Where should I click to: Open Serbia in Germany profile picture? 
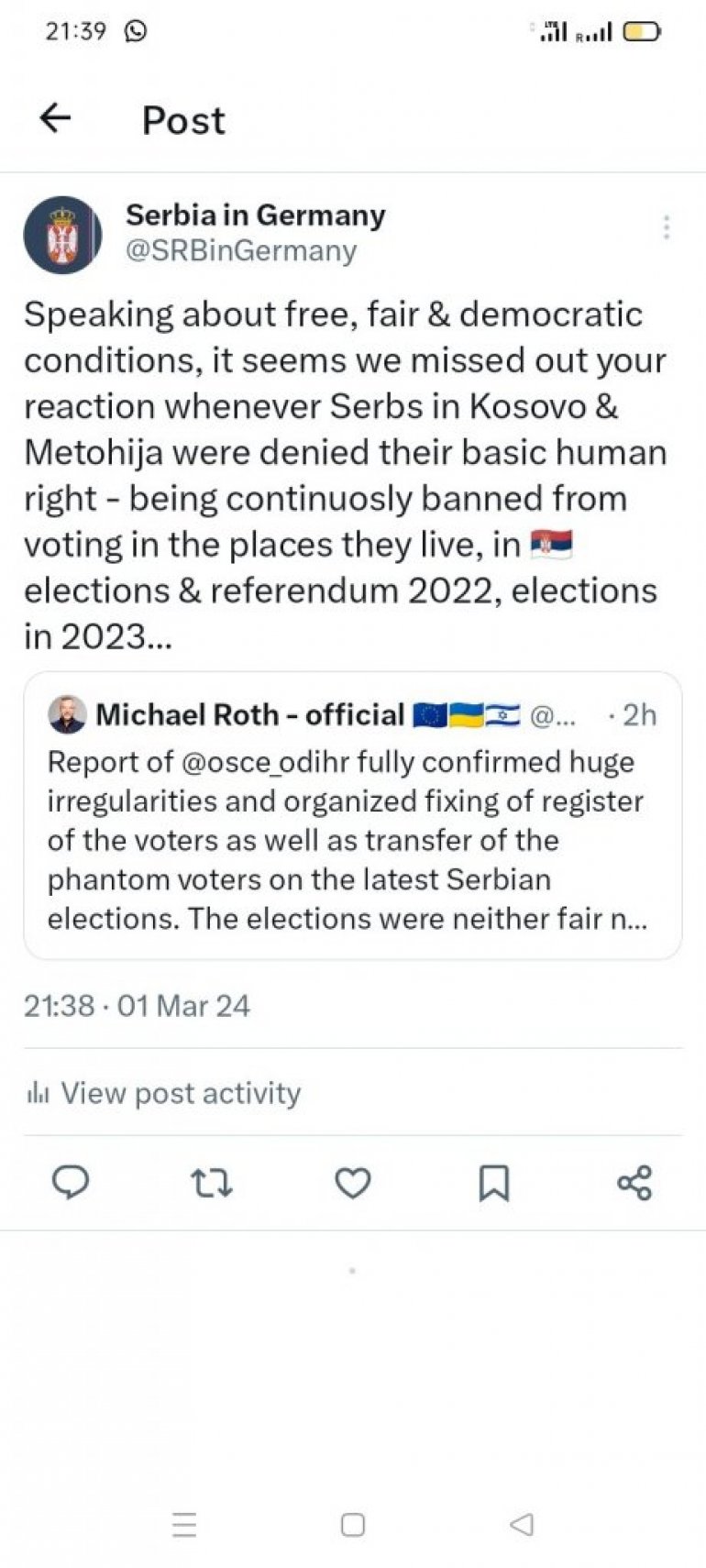[62, 235]
